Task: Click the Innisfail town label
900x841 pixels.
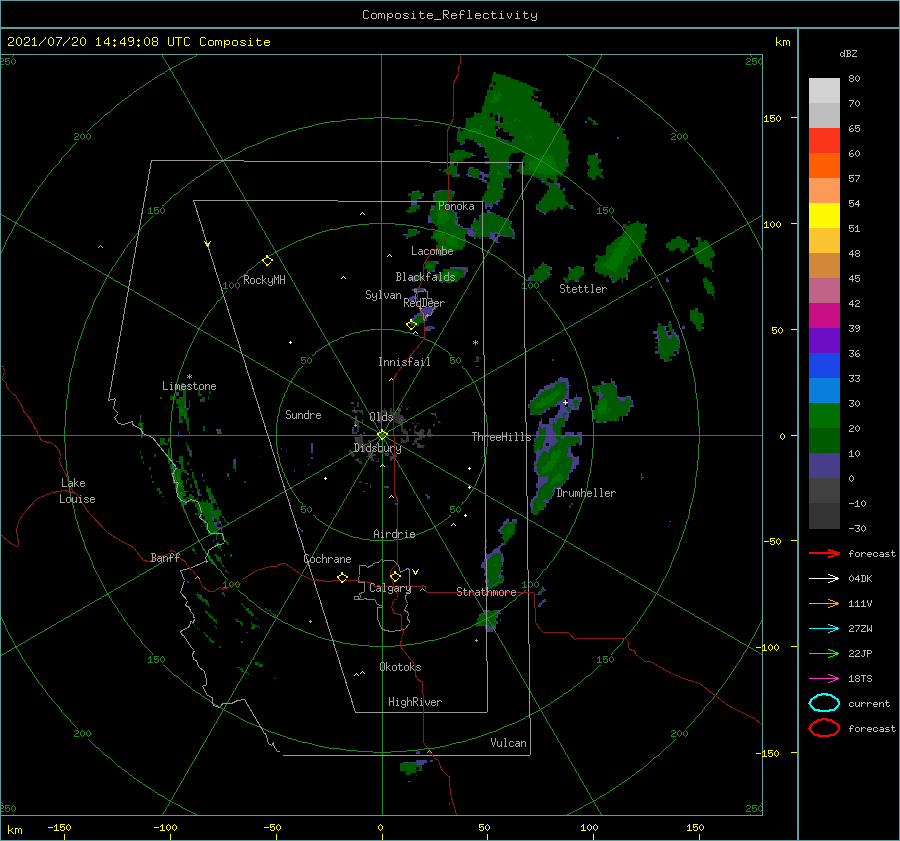Action: (x=404, y=362)
